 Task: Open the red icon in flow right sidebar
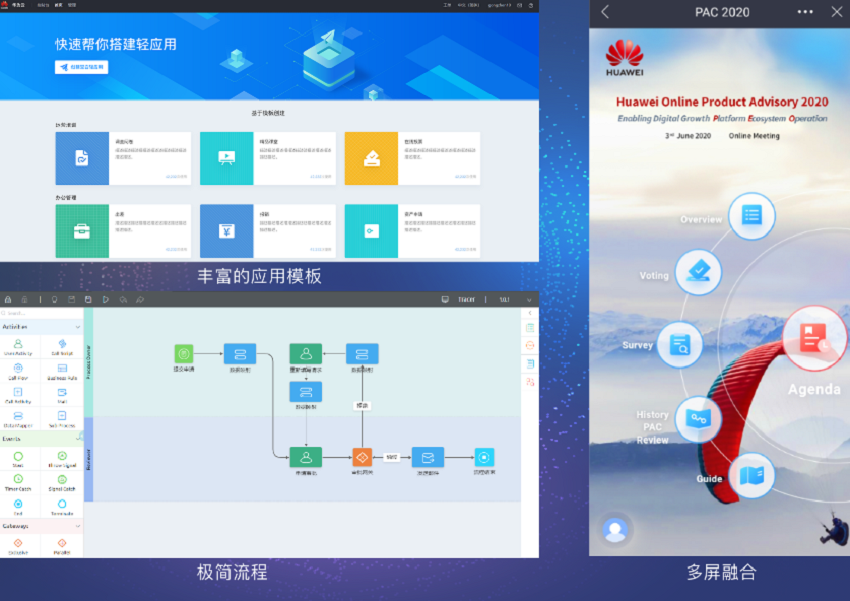point(530,382)
